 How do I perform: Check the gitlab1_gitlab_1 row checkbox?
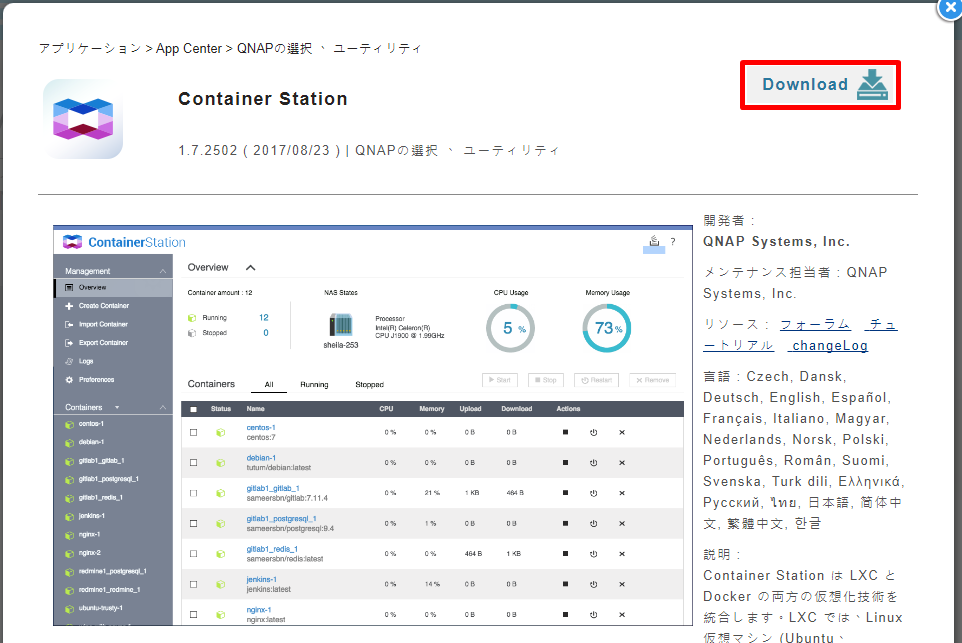(194, 493)
